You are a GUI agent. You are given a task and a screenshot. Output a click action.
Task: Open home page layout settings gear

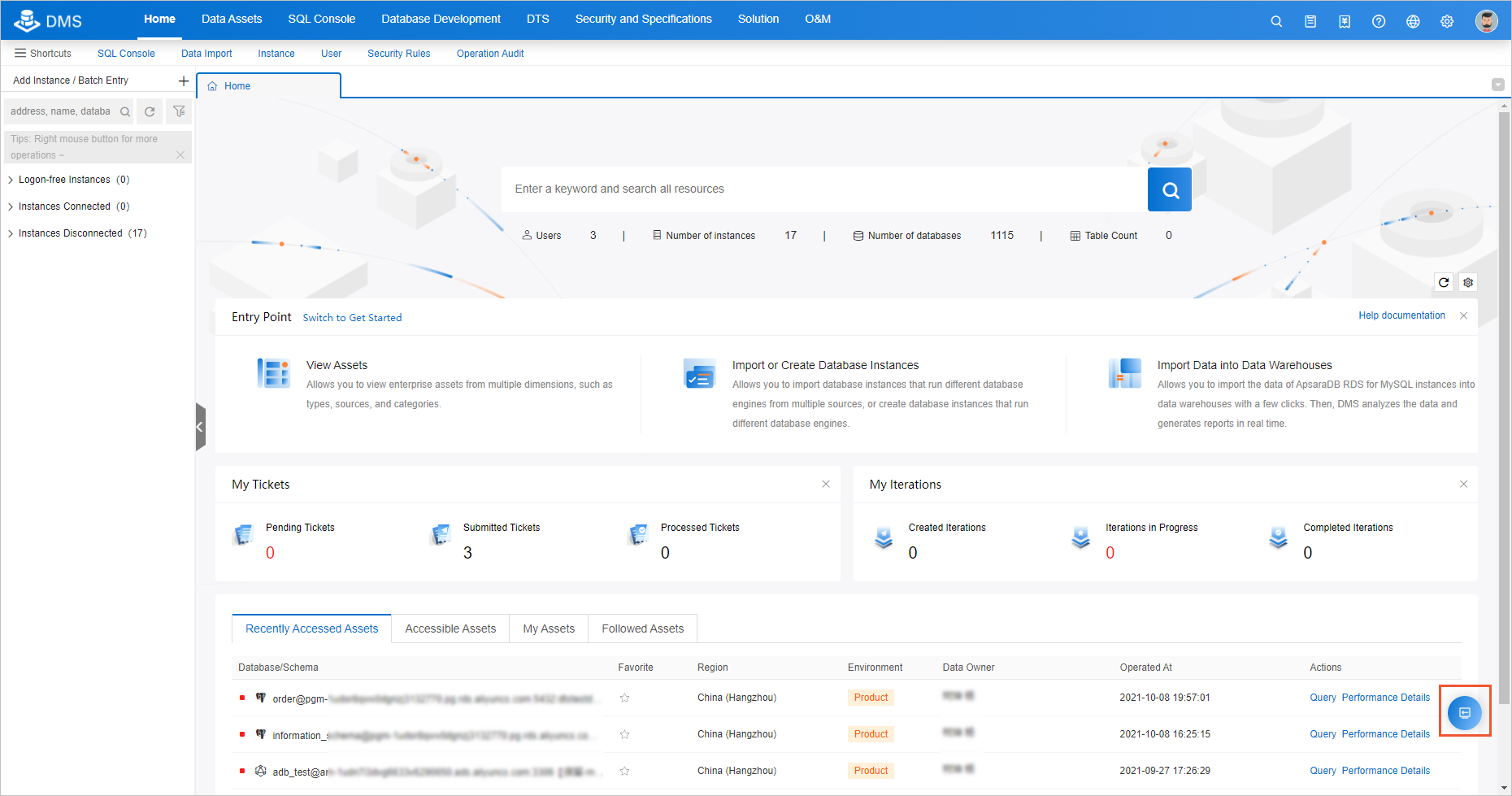[1468, 282]
